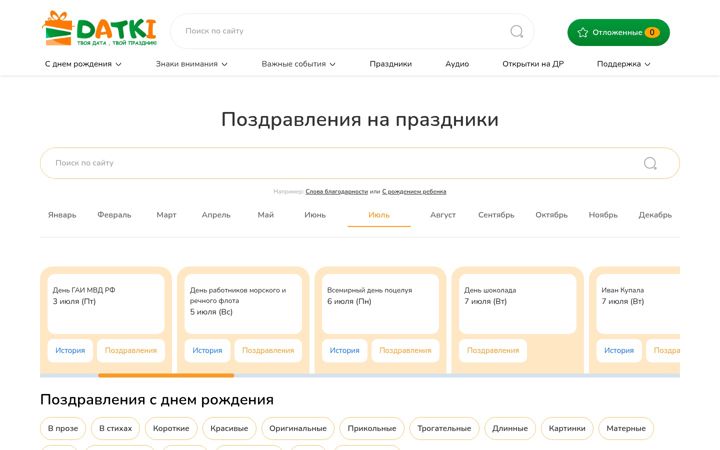Open the Отложенные saved items button

619,32
